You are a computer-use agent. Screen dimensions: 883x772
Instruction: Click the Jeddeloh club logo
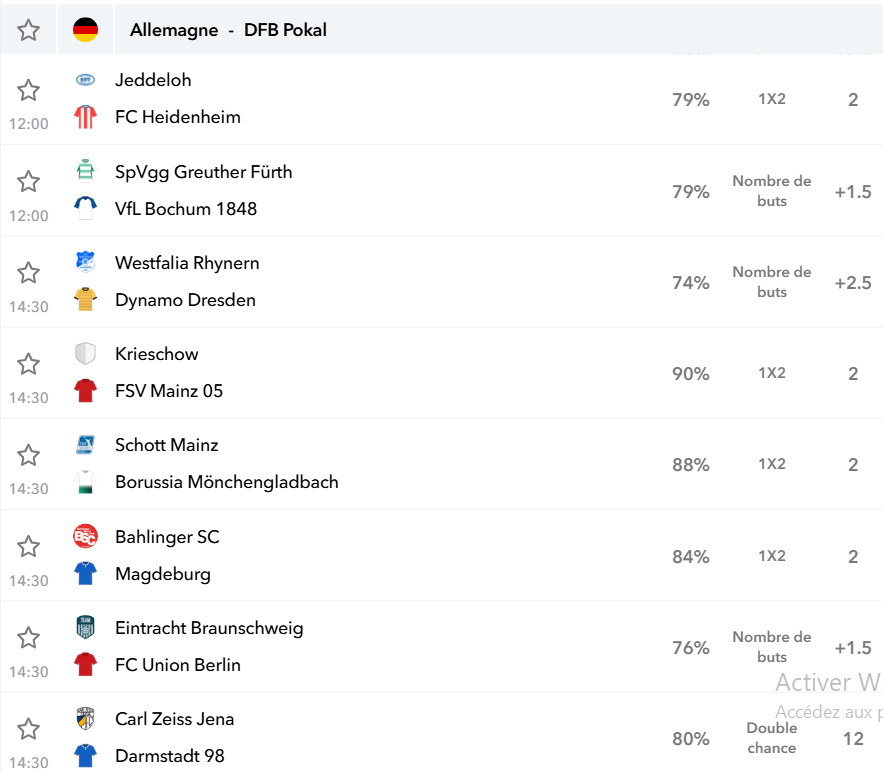pyautogui.click(x=86, y=80)
